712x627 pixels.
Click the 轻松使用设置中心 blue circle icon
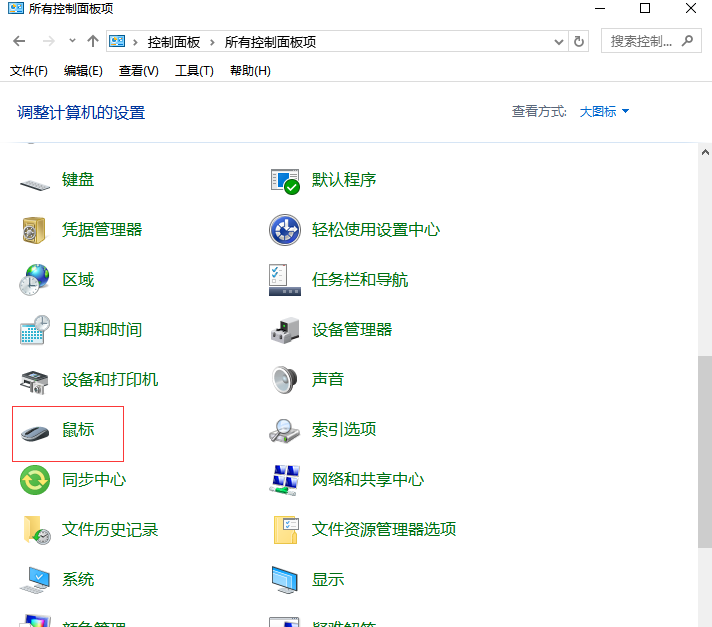[285, 230]
